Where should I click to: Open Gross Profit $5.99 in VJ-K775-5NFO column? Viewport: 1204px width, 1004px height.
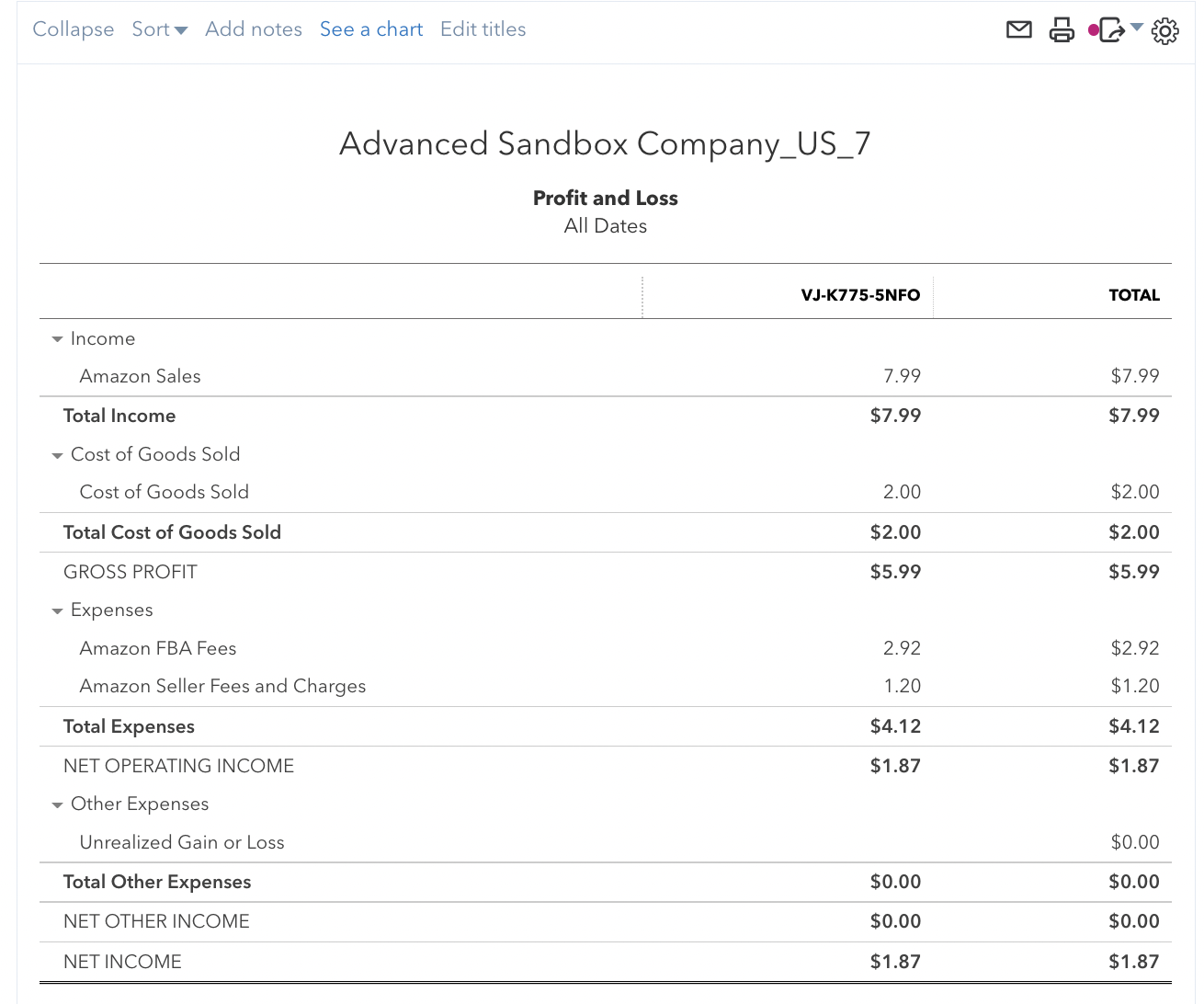click(895, 572)
